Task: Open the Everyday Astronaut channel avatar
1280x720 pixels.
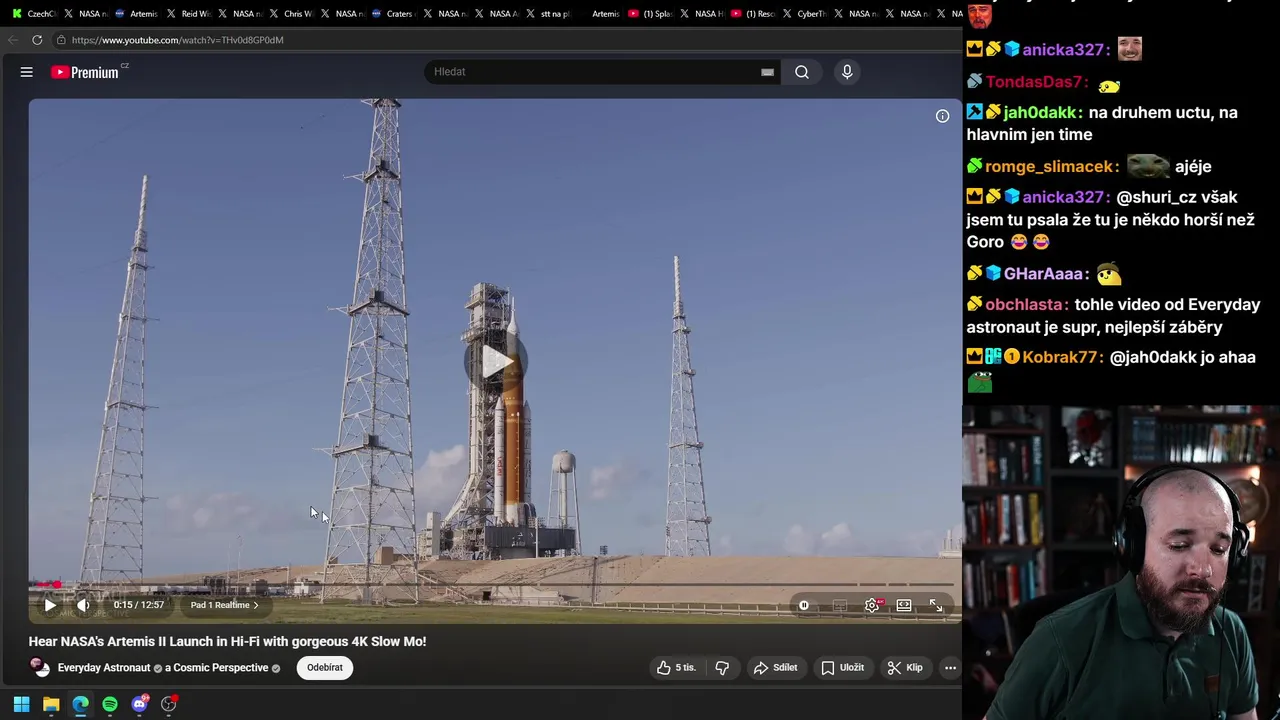Action: click(x=40, y=667)
